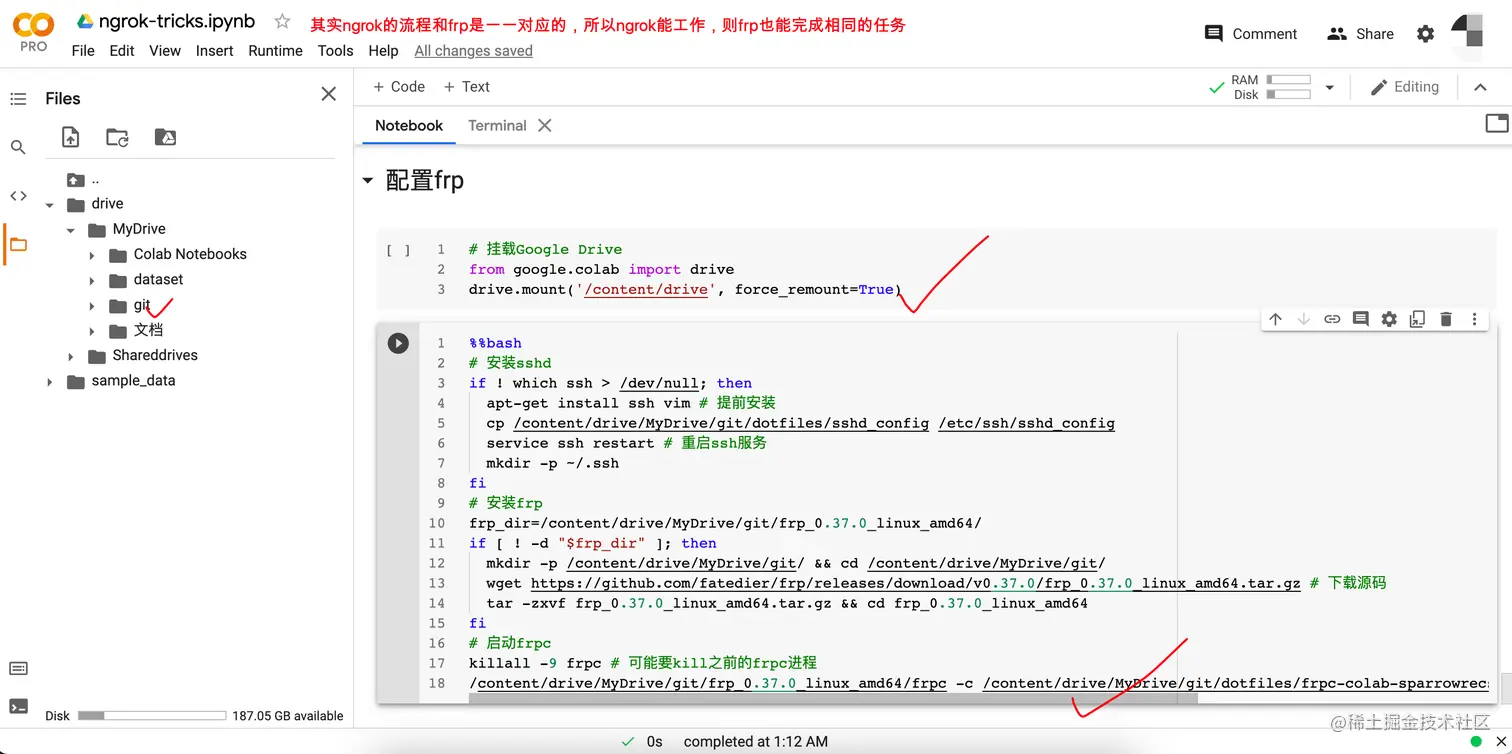This screenshot has height=754, width=1512.
Task: Refresh the file browser
Action: click(117, 137)
